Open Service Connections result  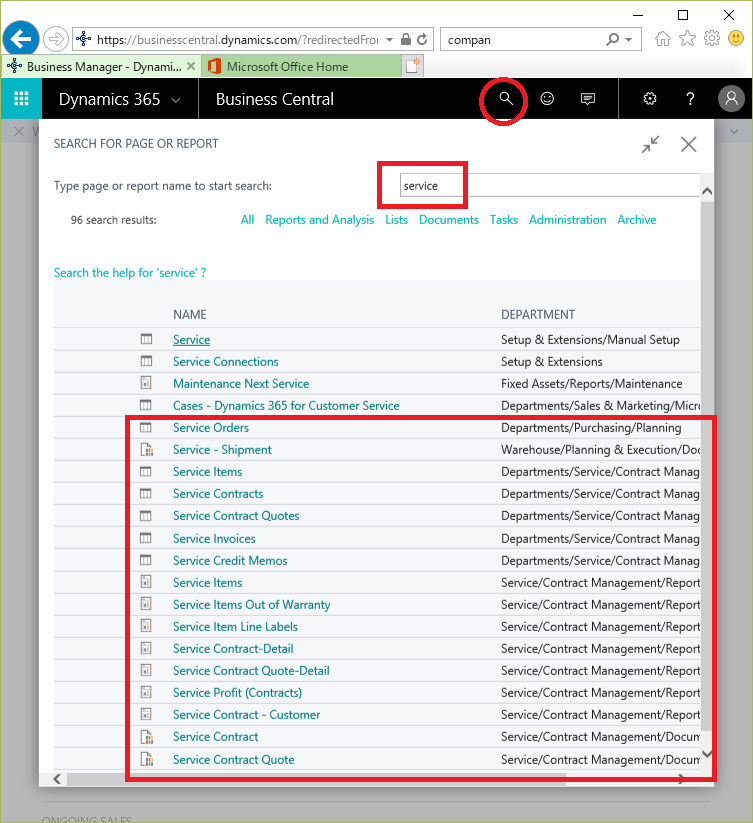coord(226,362)
